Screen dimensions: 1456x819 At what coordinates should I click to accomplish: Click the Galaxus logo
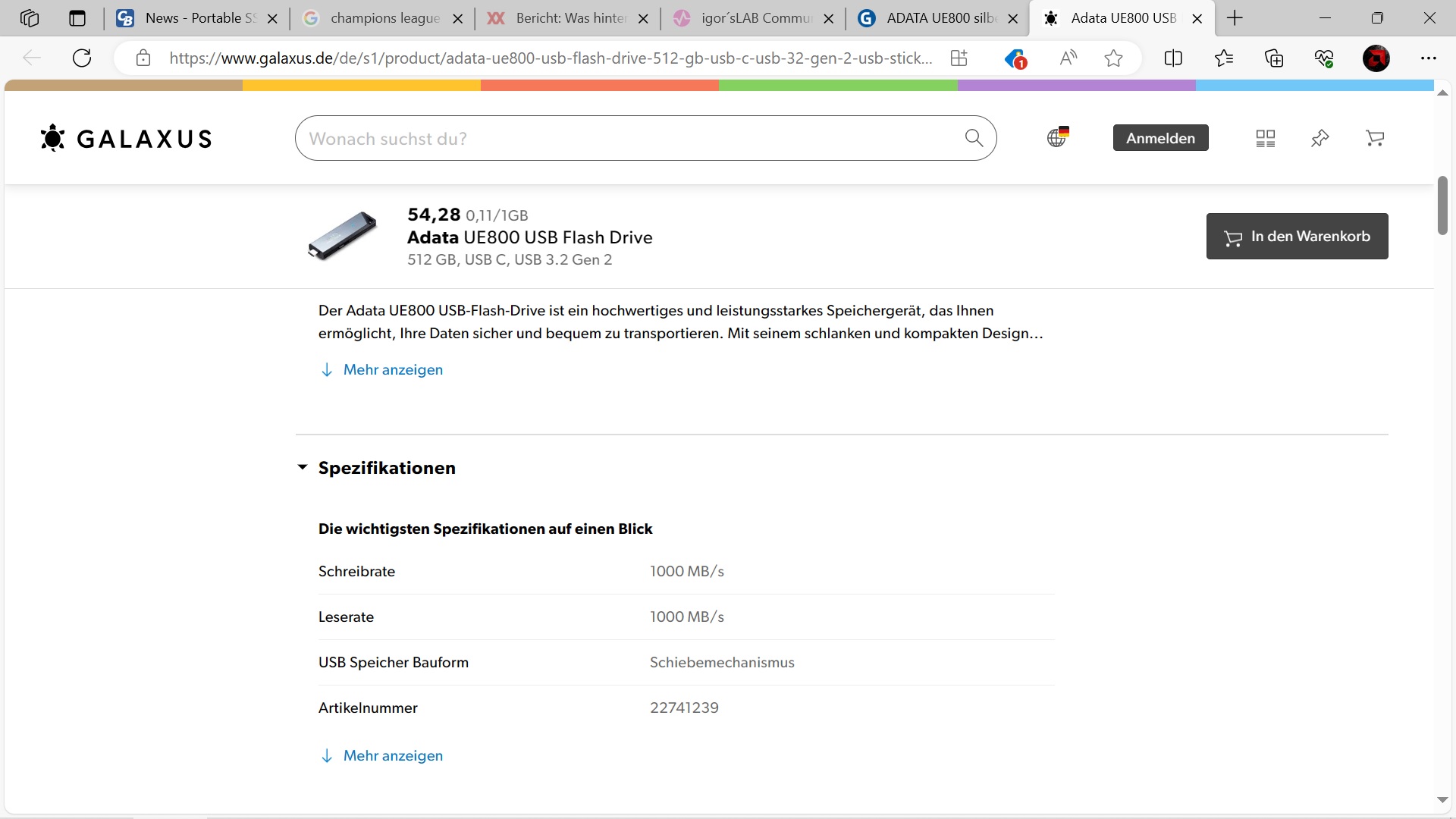pyautogui.click(x=126, y=139)
